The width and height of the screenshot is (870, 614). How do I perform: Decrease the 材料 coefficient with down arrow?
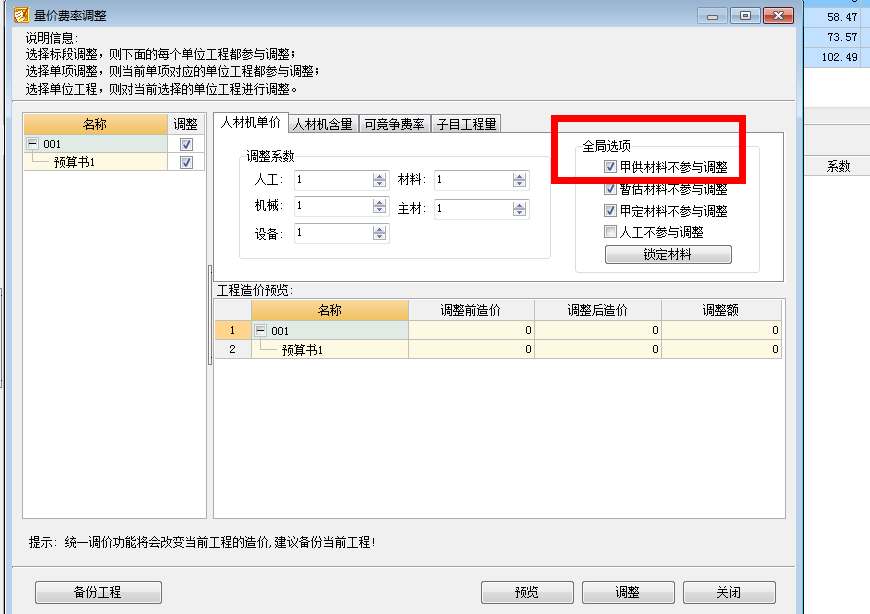tap(519, 184)
